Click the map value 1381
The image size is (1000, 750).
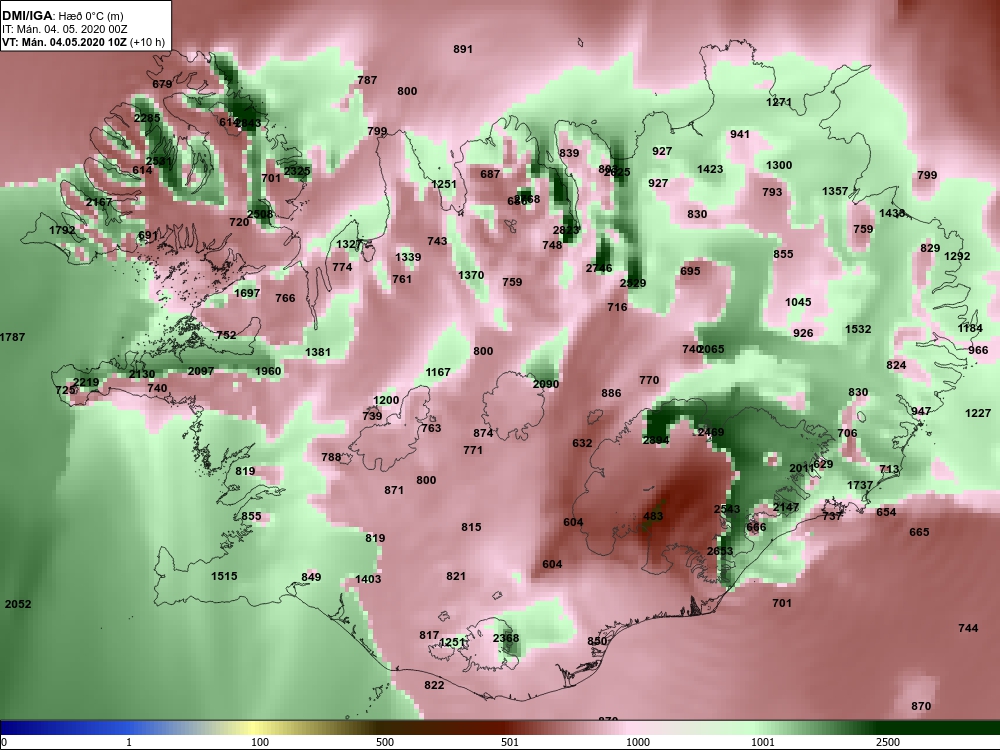click(x=318, y=351)
